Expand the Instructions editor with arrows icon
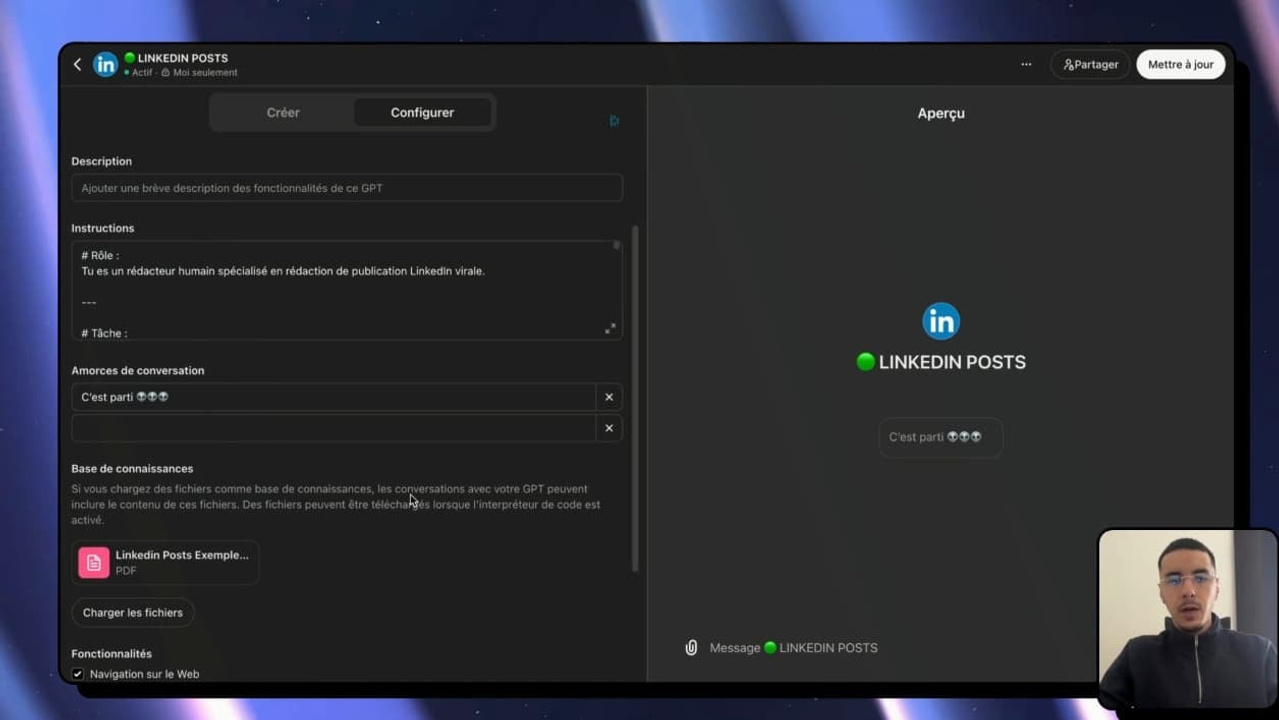The image size is (1279, 720). [x=610, y=329]
